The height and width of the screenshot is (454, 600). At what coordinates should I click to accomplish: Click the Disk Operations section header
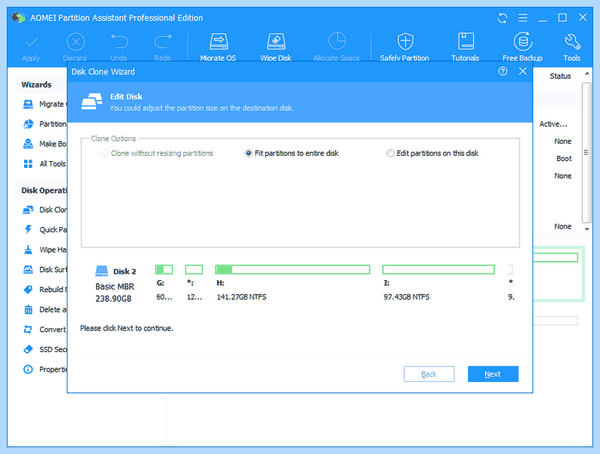[44, 190]
